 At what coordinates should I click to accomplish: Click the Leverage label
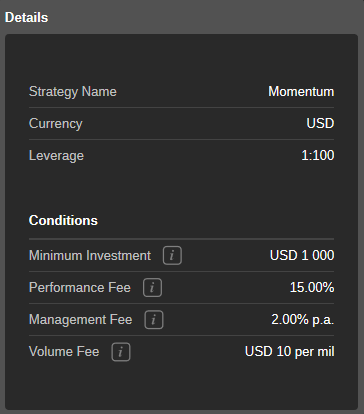click(x=56, y=156)
